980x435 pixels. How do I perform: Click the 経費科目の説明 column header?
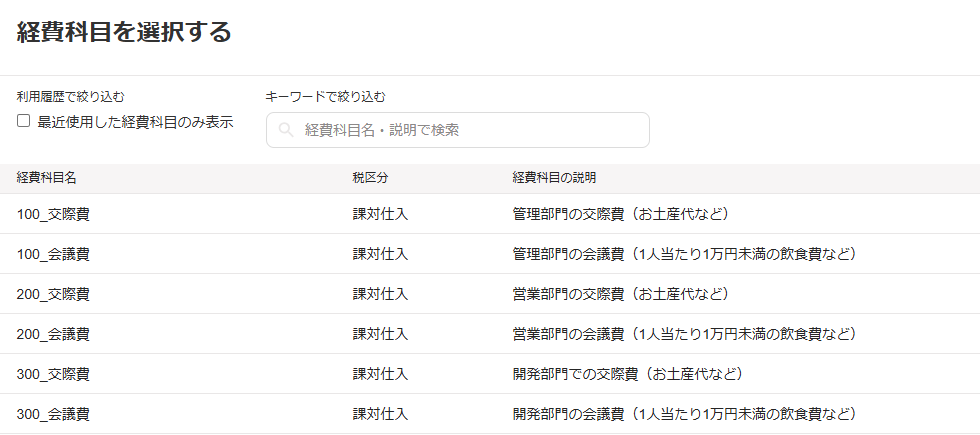tap(554, 178)
